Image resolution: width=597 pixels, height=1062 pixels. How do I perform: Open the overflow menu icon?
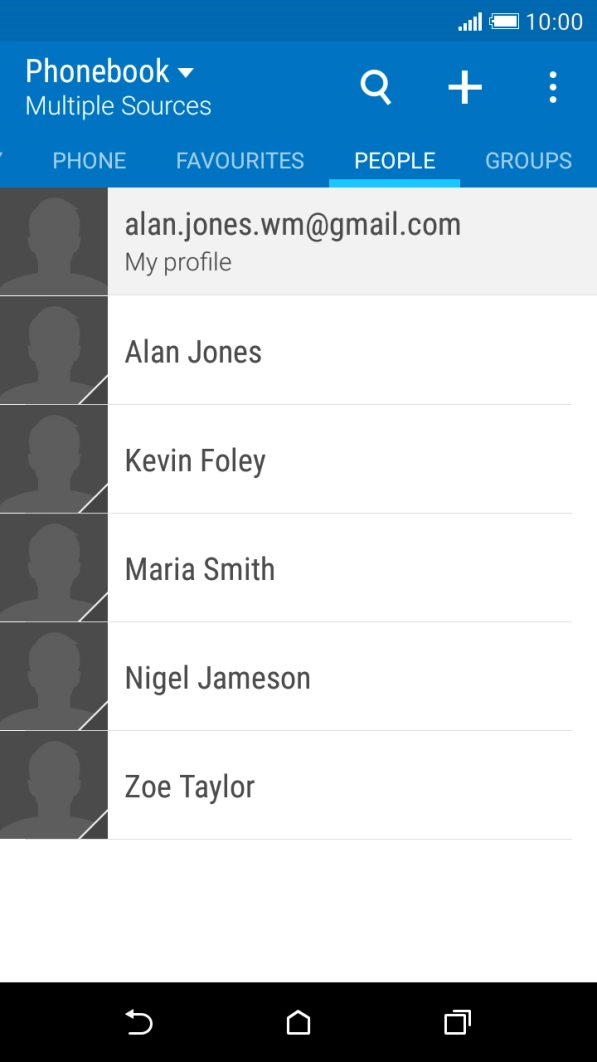552,87
